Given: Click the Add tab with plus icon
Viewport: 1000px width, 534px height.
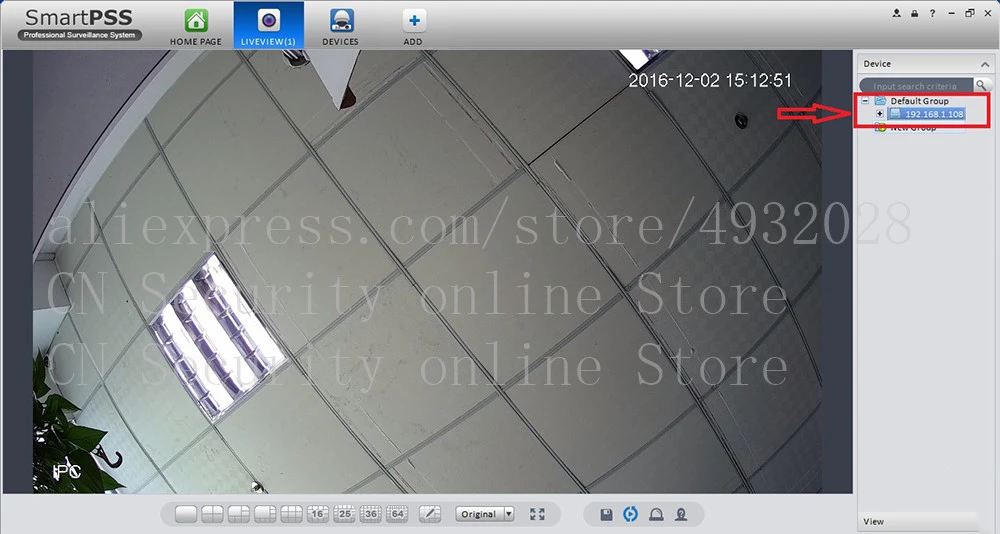Looking at the screenshot, I should point(413,27).
